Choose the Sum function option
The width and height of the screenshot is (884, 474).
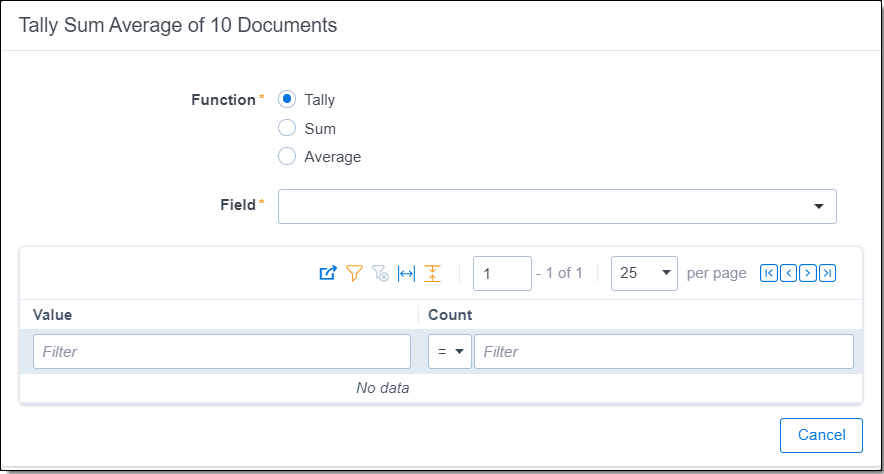(287, 128)
